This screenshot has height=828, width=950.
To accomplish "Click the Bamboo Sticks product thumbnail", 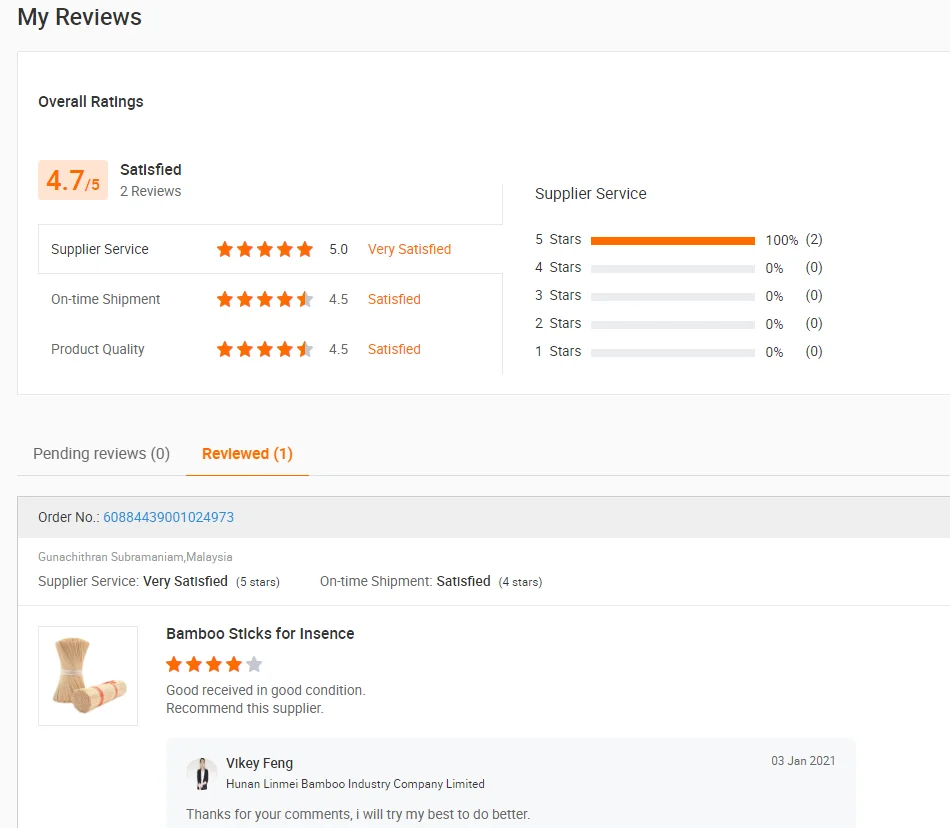I will click(x=88, y=676).
